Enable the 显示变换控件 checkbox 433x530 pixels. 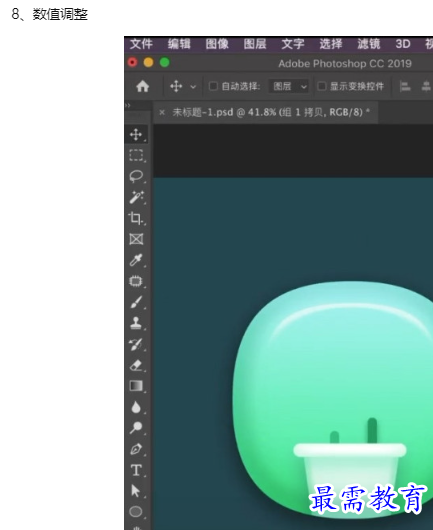coord(322,86)
